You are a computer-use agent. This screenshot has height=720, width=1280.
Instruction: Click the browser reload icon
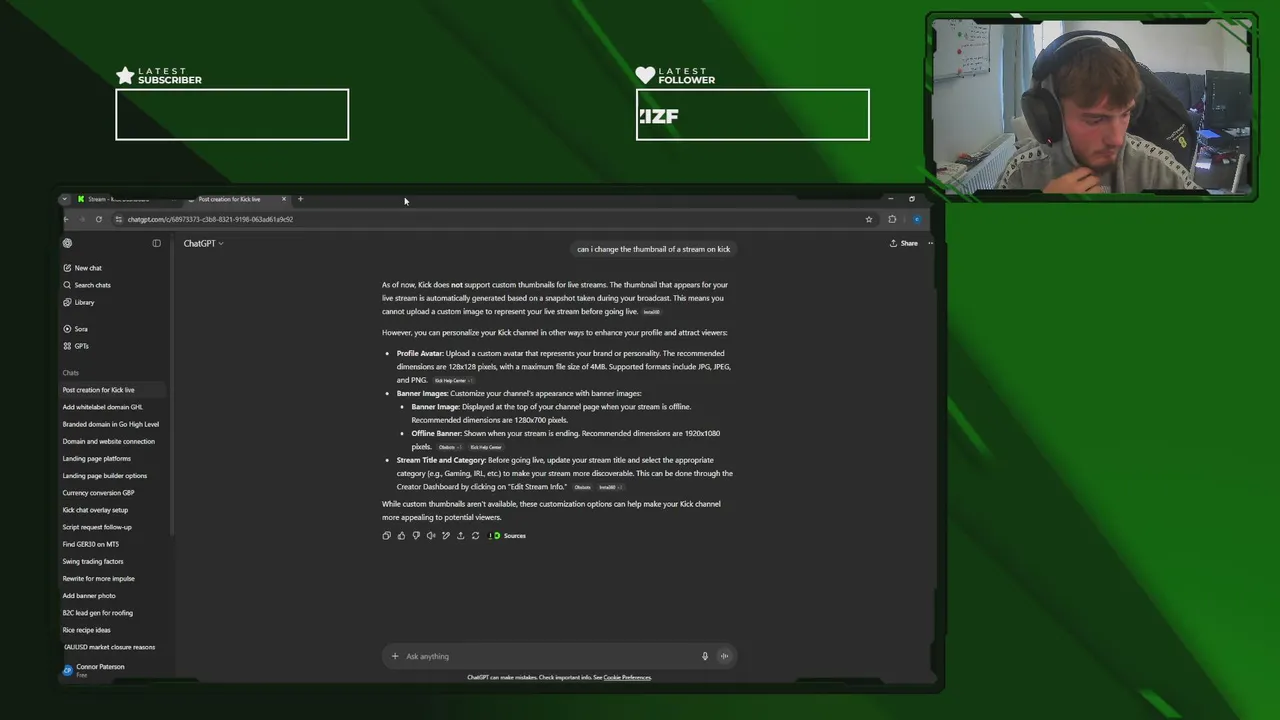98,219
